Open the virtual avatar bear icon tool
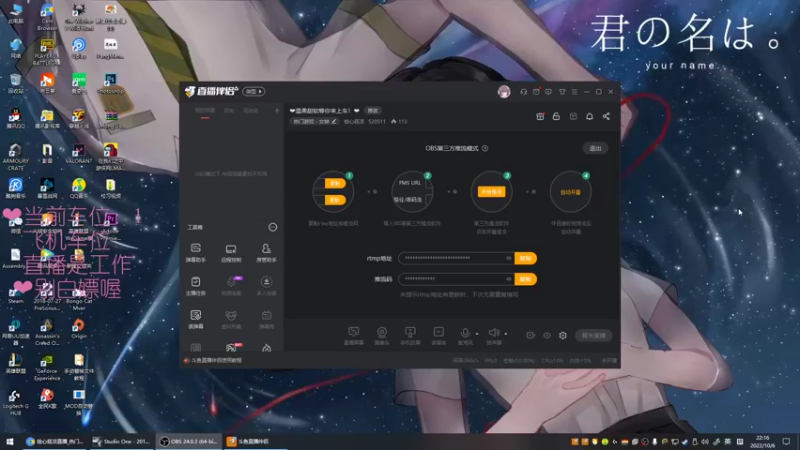The height and width of the screenshot is (450, 800). (x=231, y=319)
